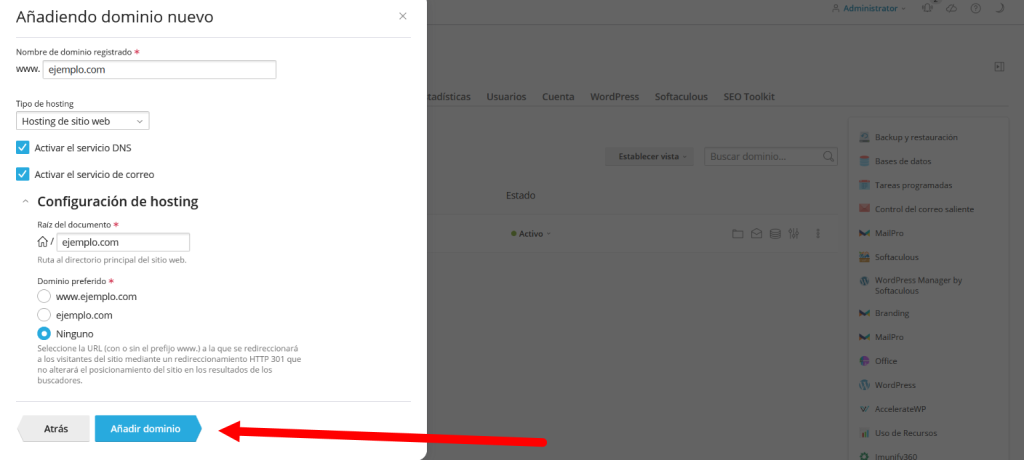Open the help question mark icon
Viewport: 1024px width, 460px height.
(x=975, y=8)
